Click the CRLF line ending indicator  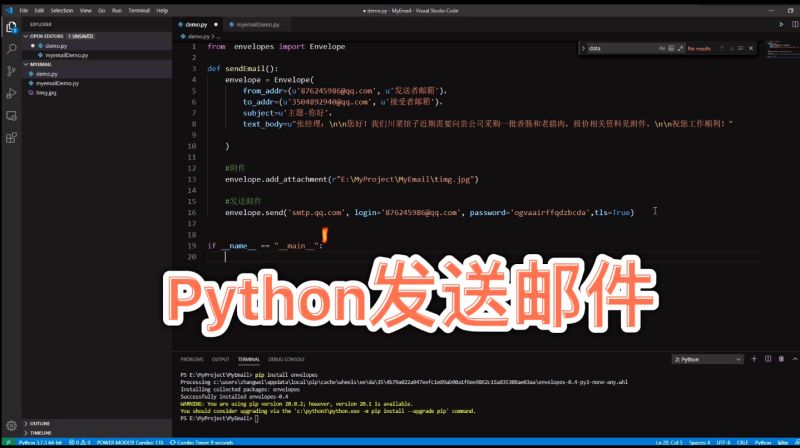tap(742, 442)
